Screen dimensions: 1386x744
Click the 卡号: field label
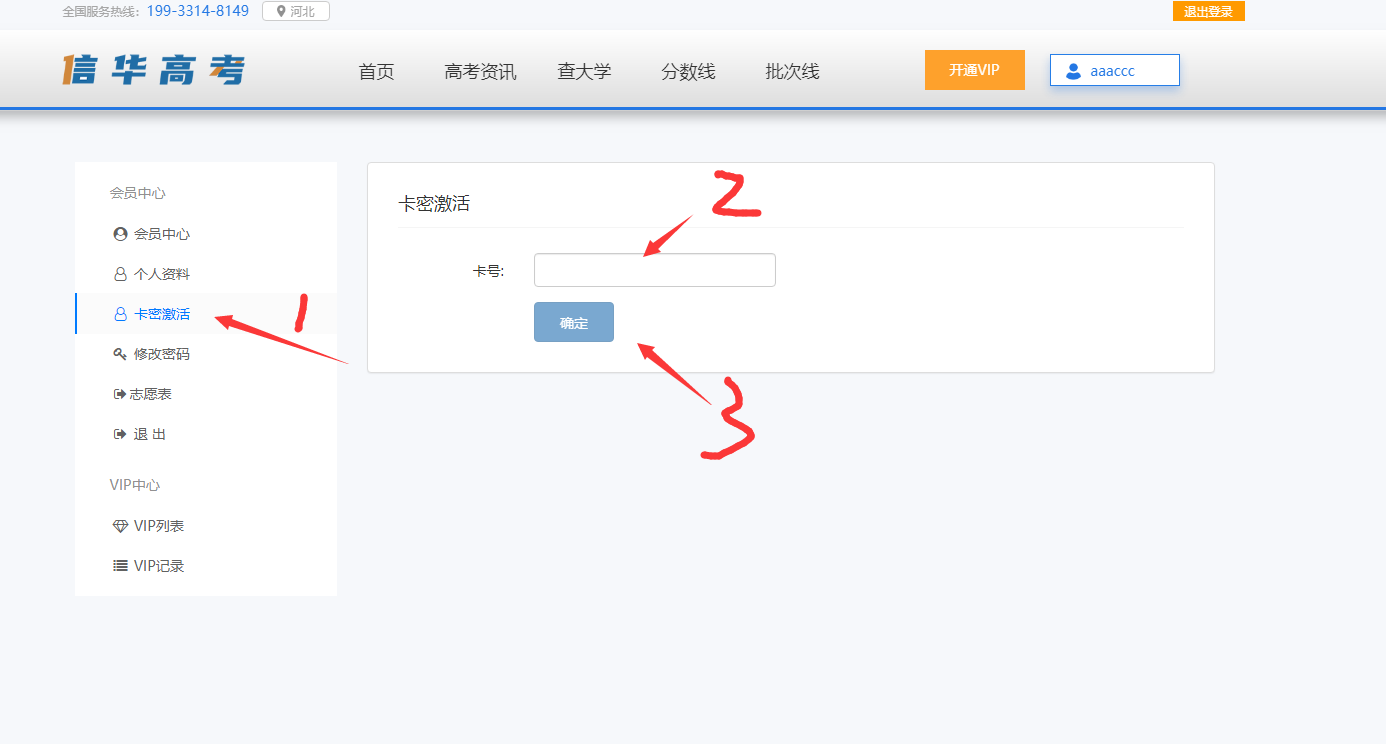click(x=489, y=270)
